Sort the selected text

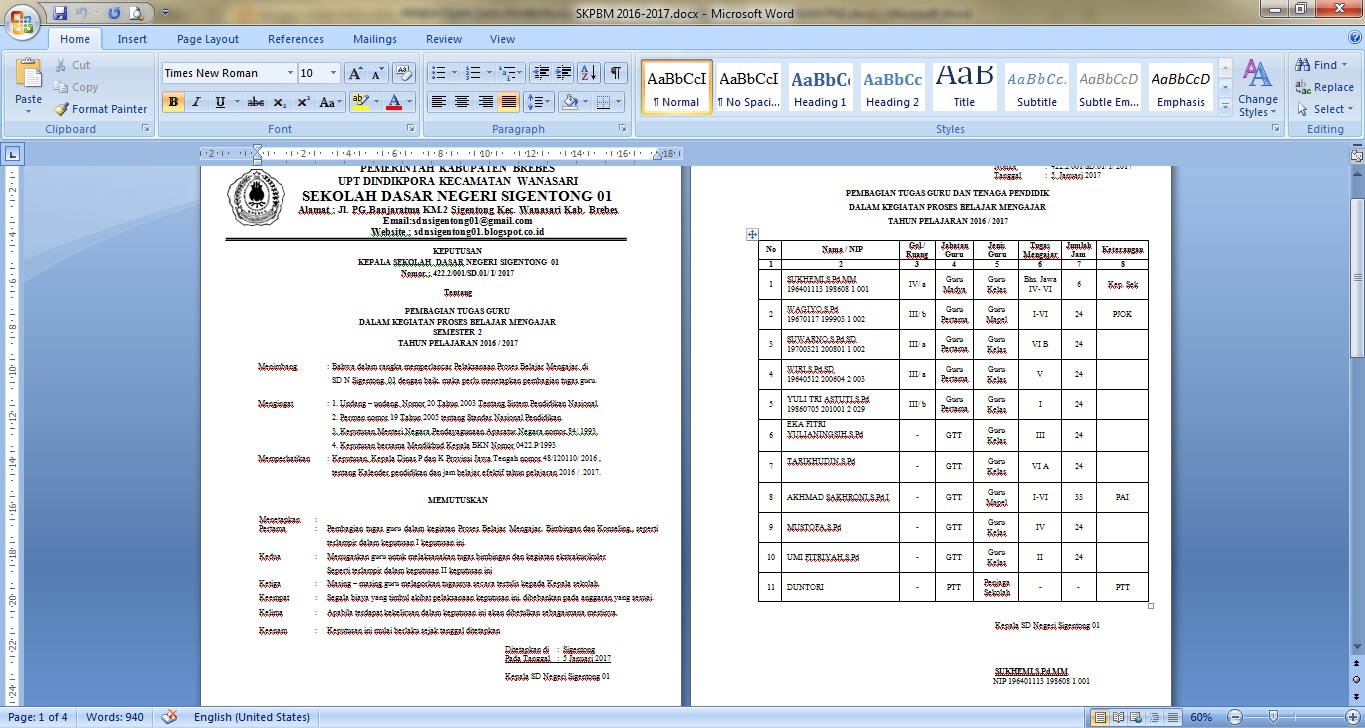click(589, 73)
